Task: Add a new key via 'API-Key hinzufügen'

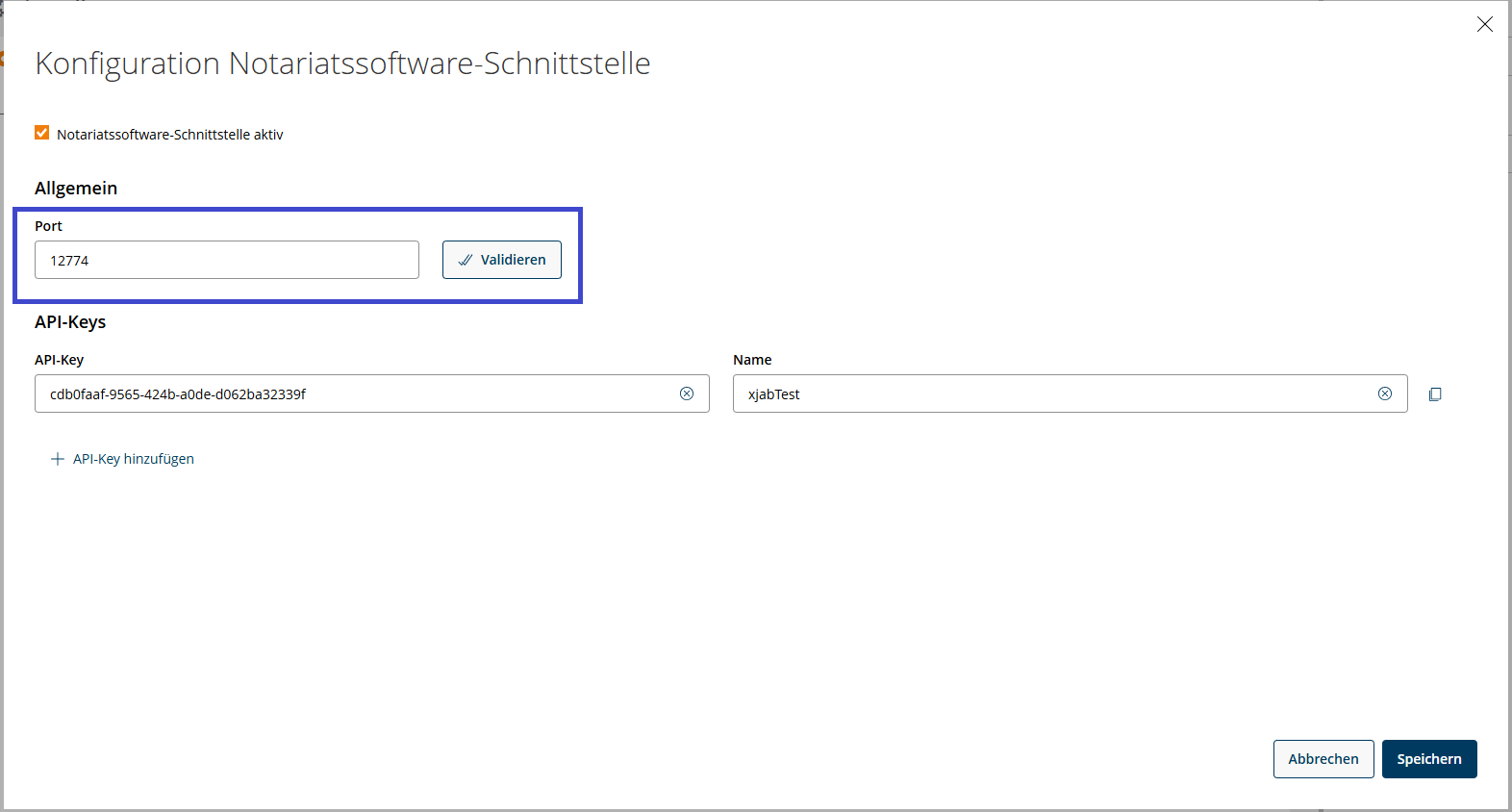Action: pos(133,459)
